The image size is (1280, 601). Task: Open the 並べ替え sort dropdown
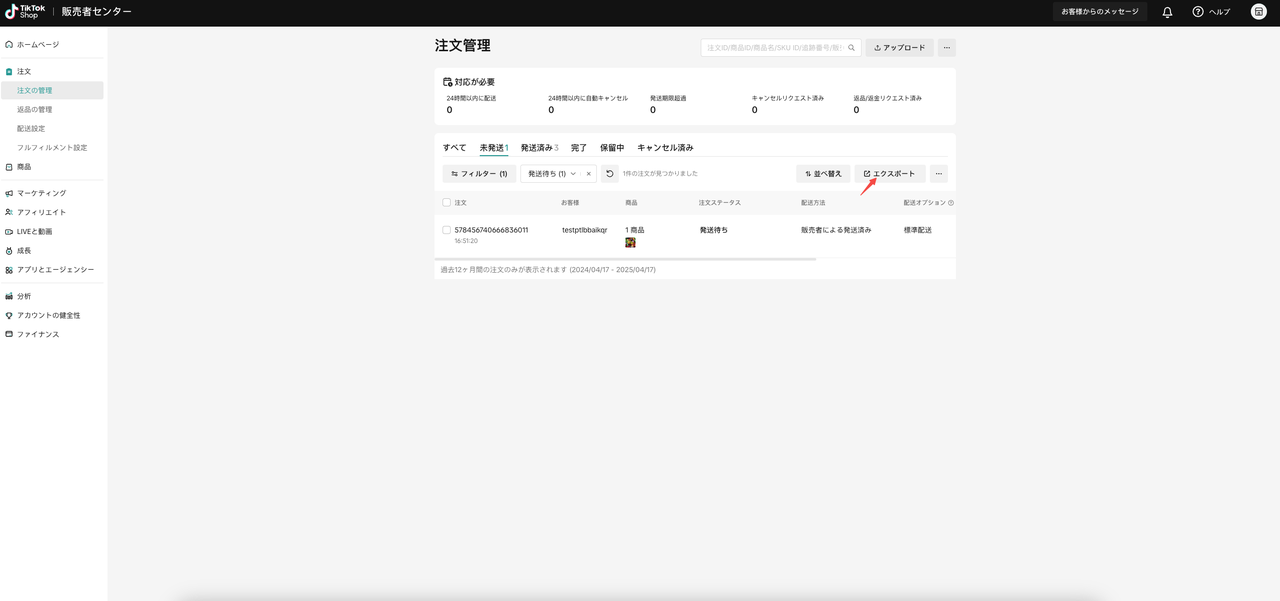823,174
